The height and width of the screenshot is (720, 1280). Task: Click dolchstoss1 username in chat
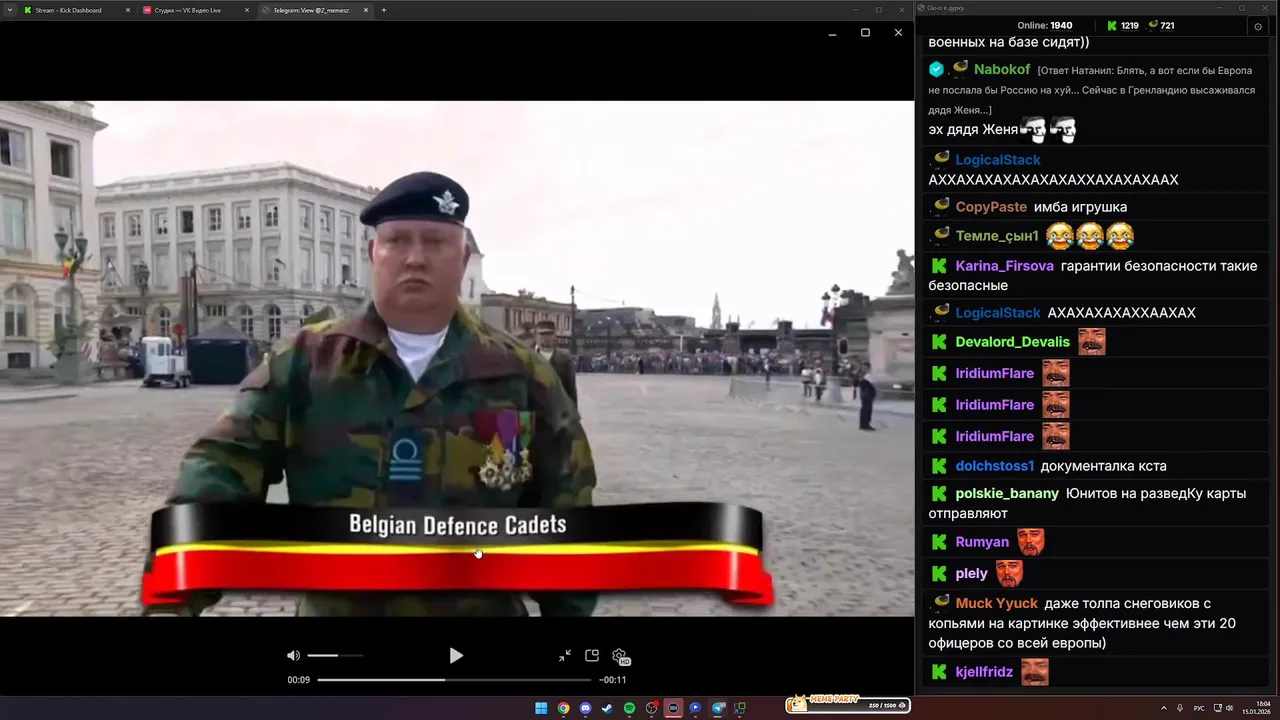tap(995, 466)
